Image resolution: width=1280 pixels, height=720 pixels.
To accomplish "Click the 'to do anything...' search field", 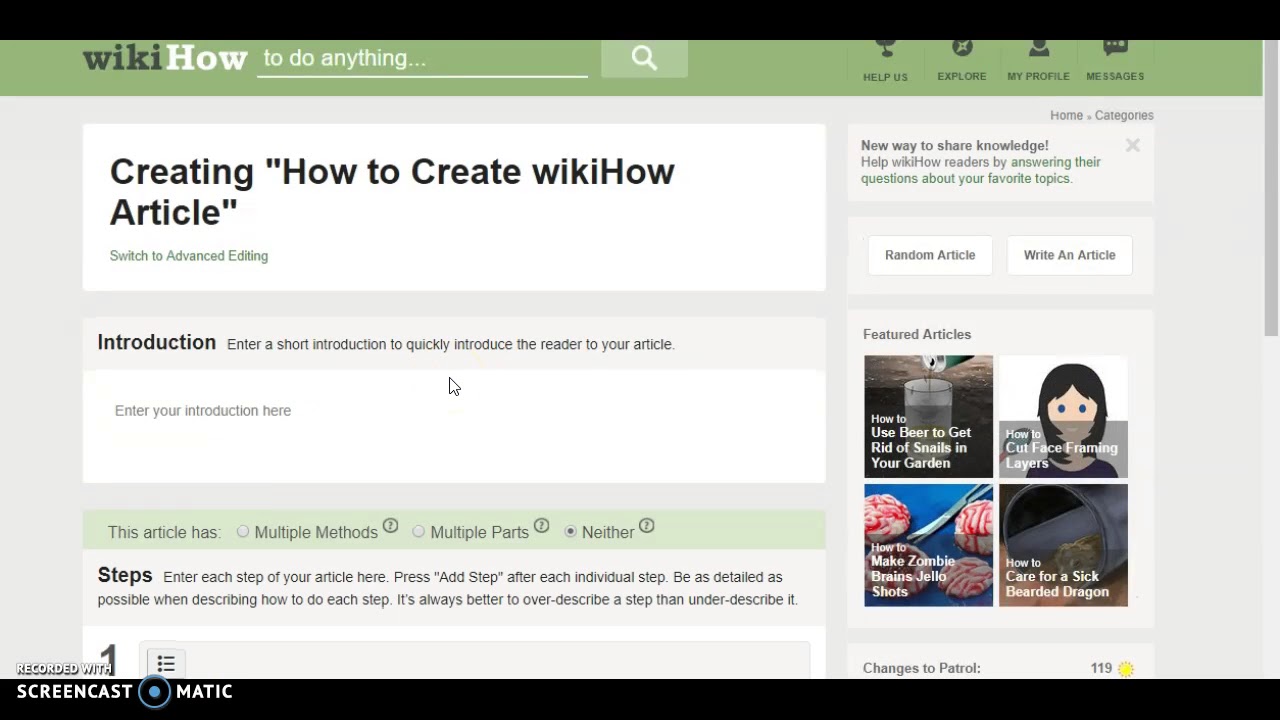I will [422, 58].
